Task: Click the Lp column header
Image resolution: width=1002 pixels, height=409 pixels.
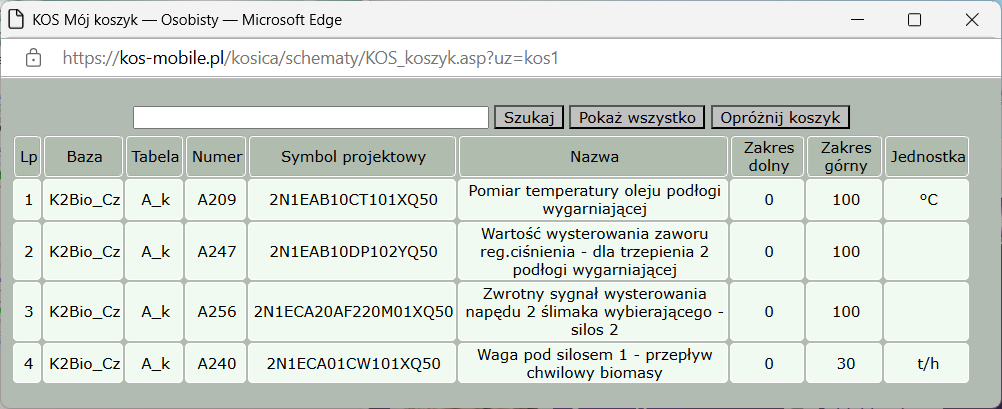Action: (x=28, y=157)
